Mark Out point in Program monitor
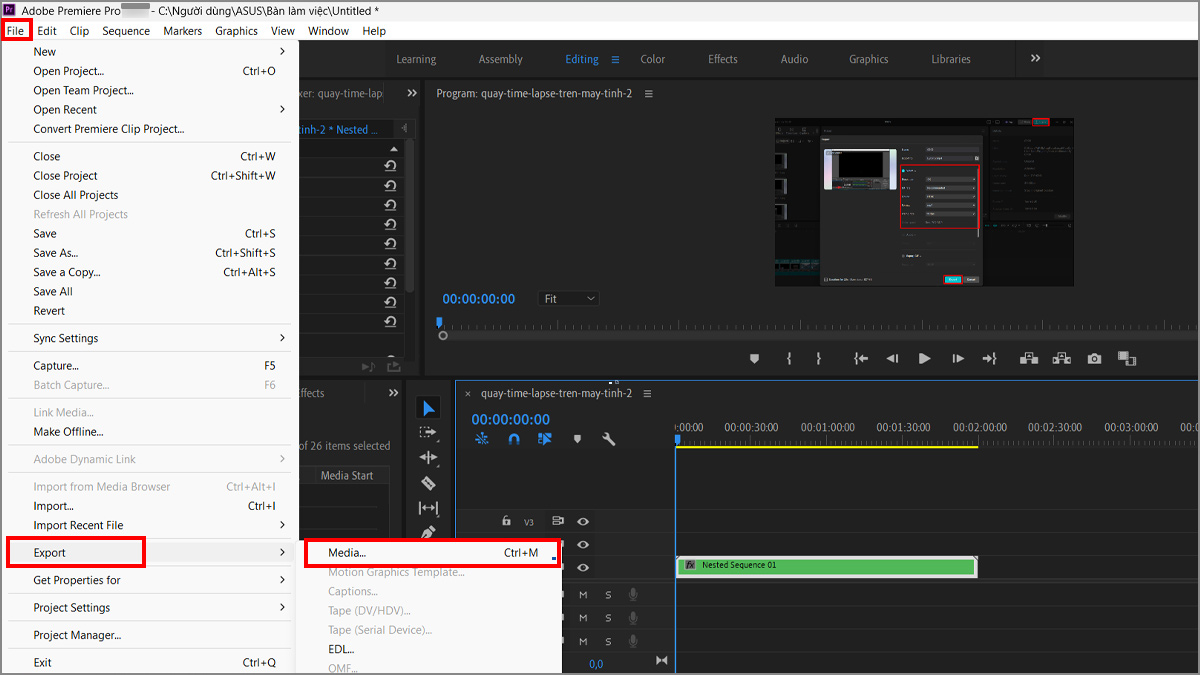 click(x=818, y=358)
